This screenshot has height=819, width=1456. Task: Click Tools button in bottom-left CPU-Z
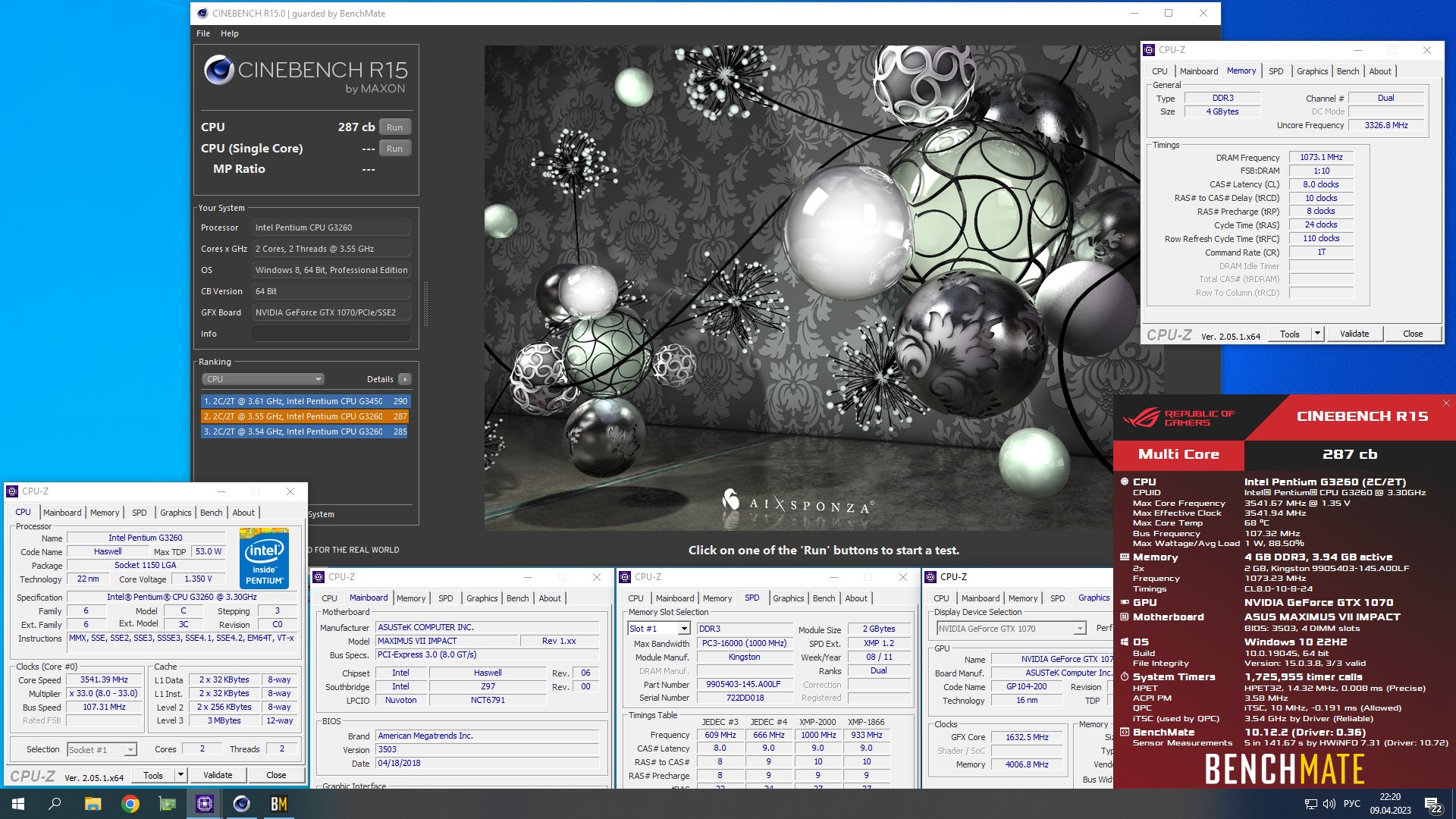[x=152, y=775]
